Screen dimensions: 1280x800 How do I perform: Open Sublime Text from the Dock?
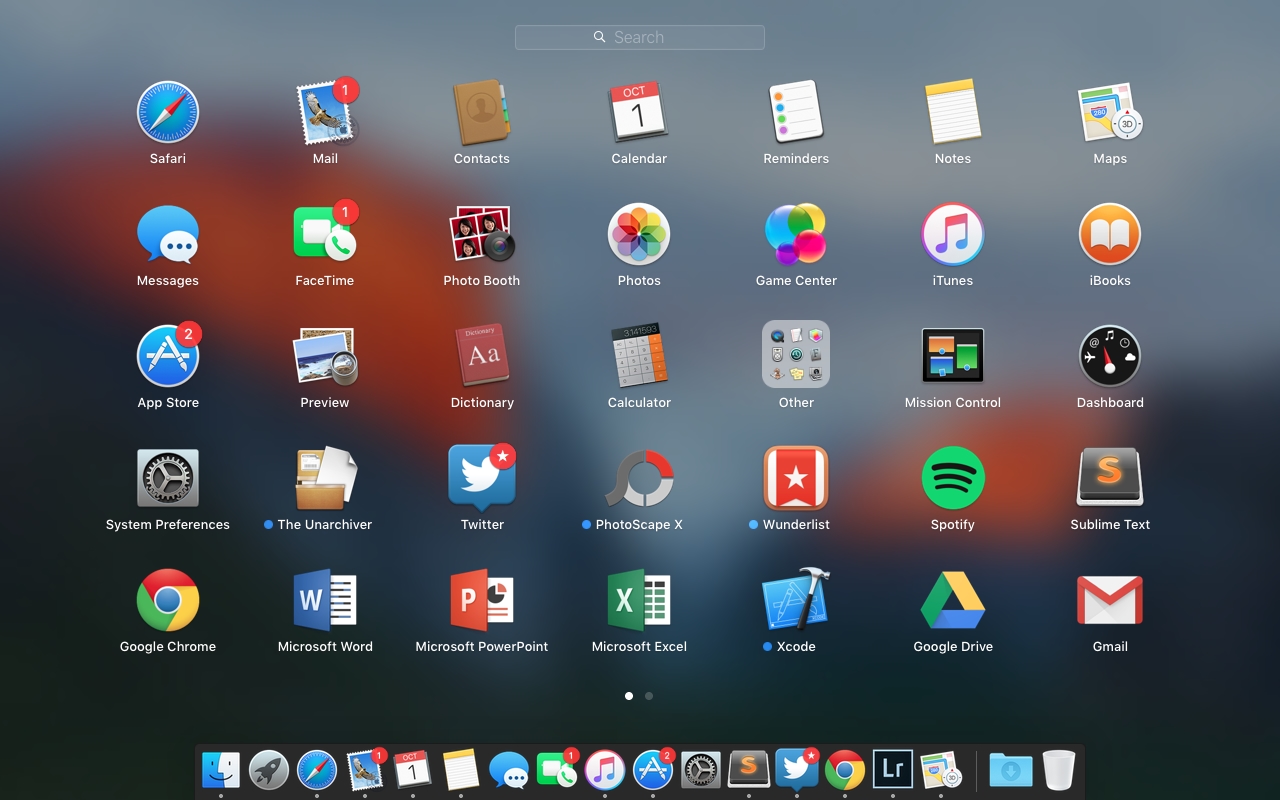(749, 771)
